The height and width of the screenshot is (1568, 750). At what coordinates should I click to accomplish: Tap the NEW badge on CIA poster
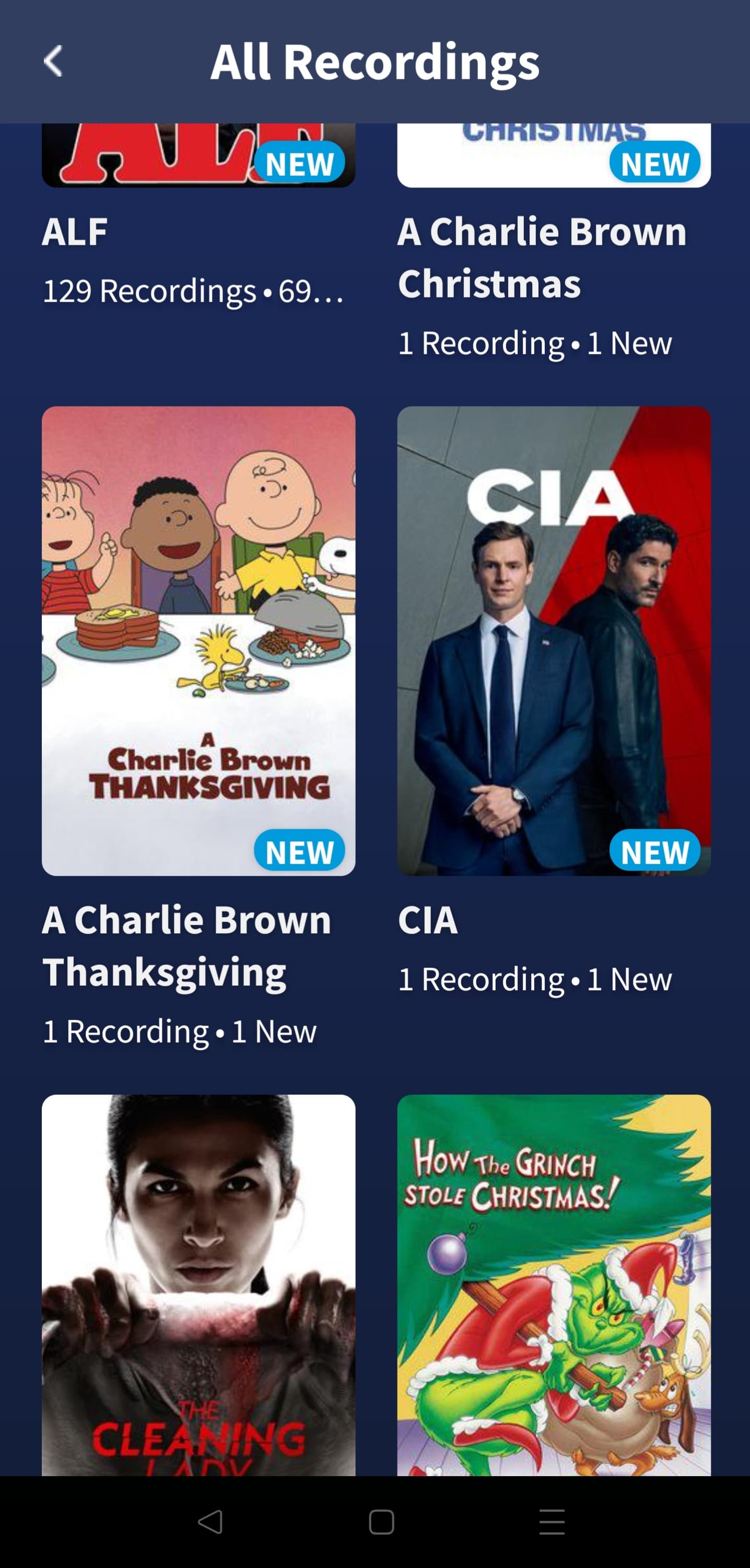point(655,850)
